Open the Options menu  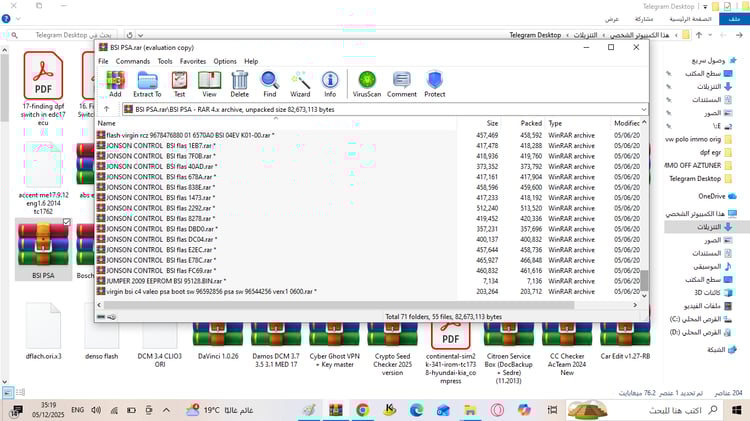(x=225, y=61)
